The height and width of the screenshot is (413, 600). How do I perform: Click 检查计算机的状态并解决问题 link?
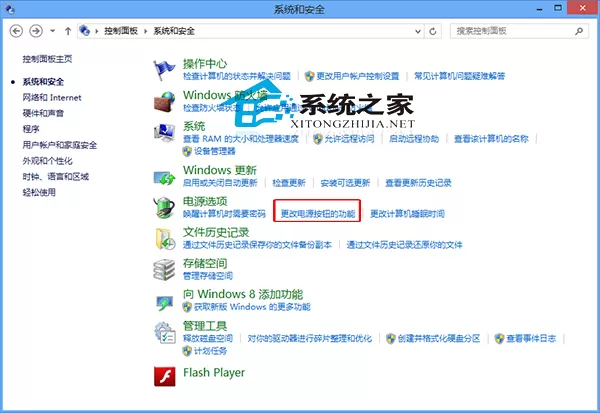pos(237,76)
